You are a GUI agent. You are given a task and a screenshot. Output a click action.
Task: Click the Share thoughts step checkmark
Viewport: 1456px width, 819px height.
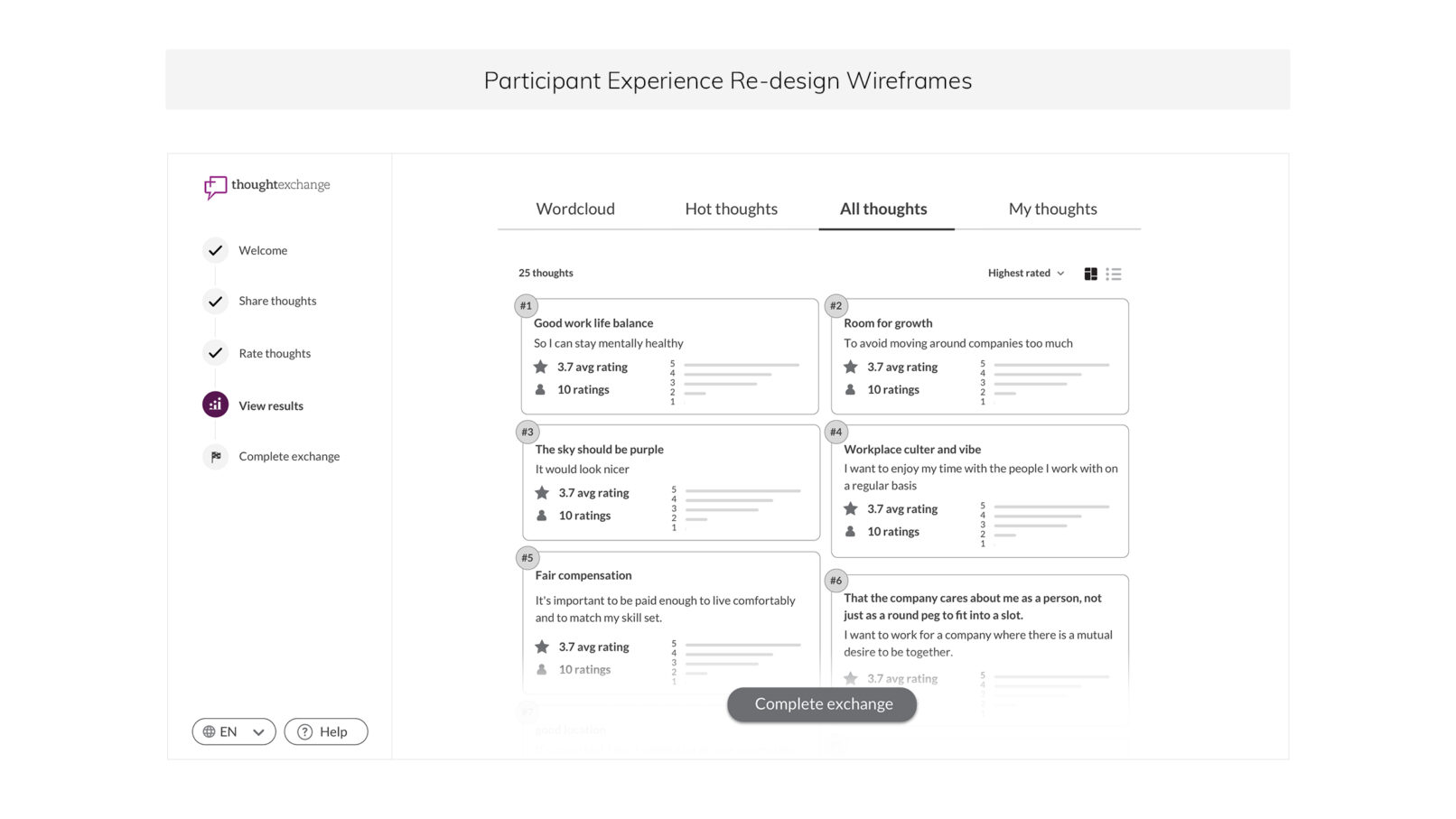coord(215,302)
